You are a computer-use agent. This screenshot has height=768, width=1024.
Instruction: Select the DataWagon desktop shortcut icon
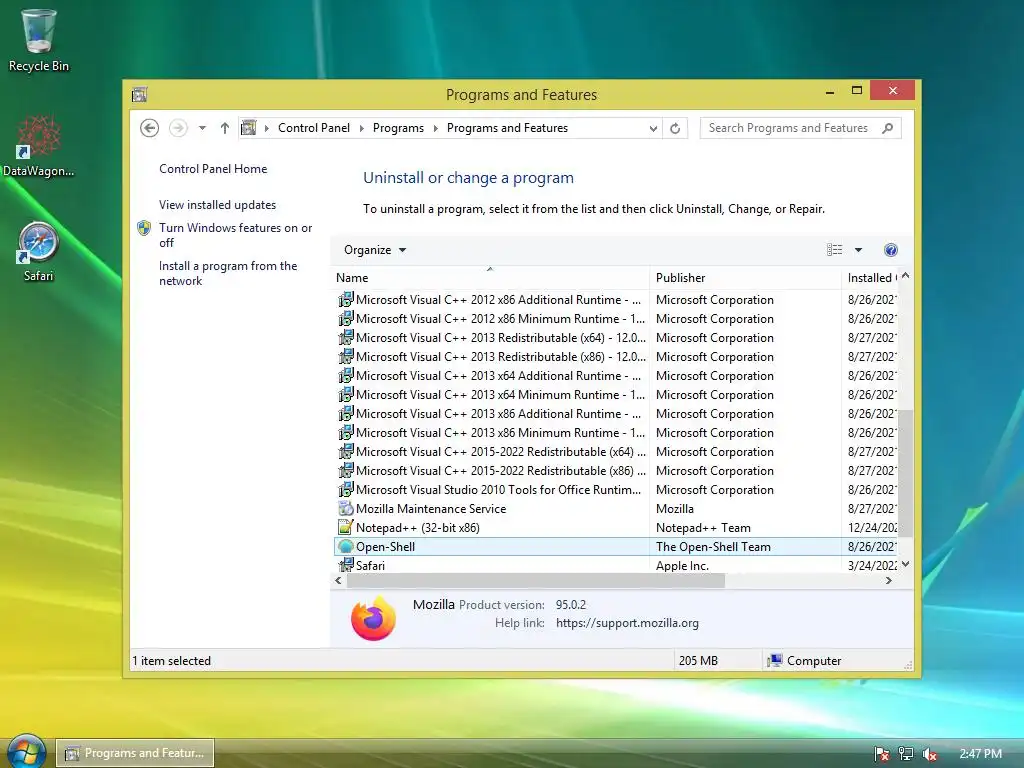click(39, 136)
